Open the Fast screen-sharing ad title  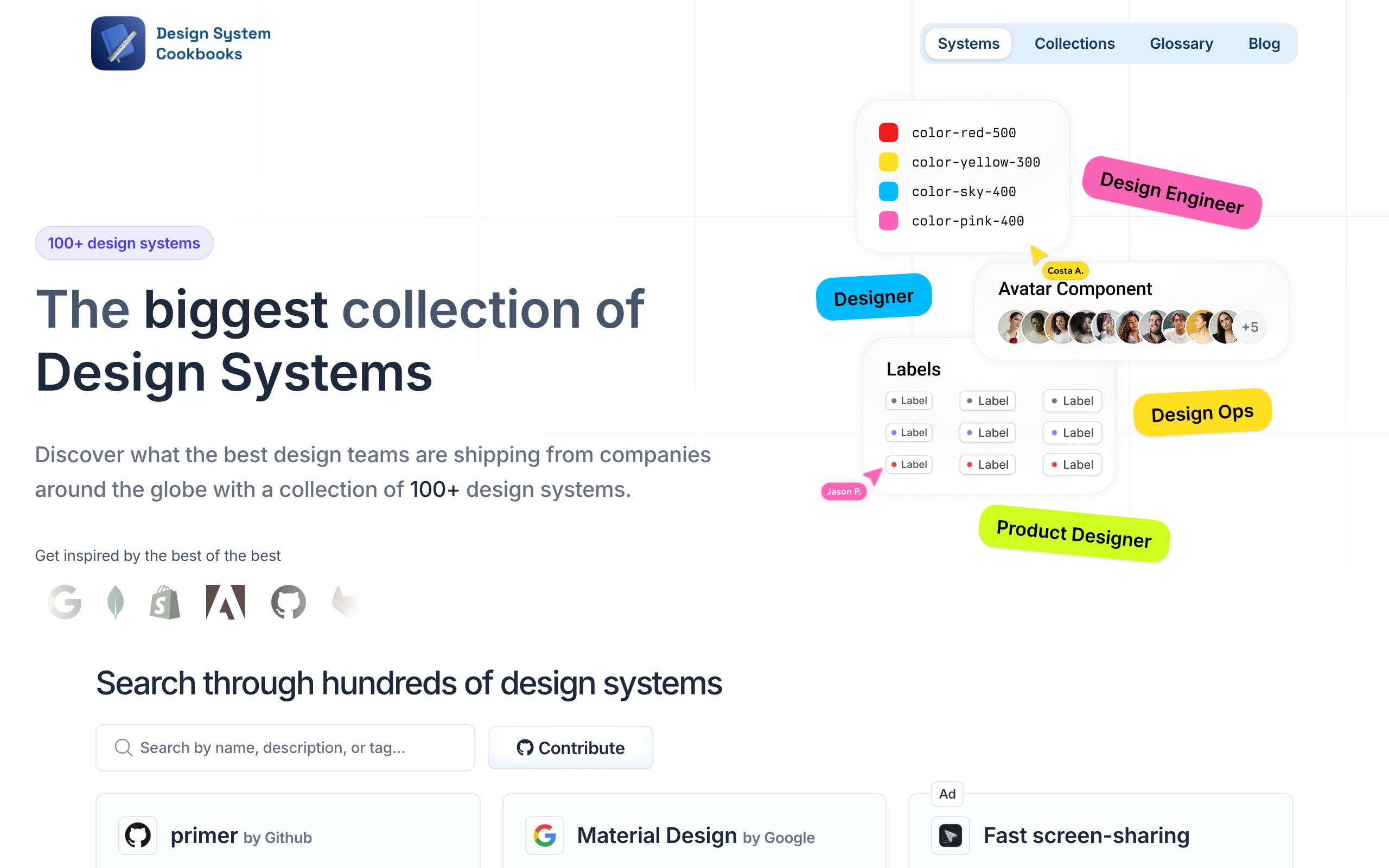coord(1087,836)
